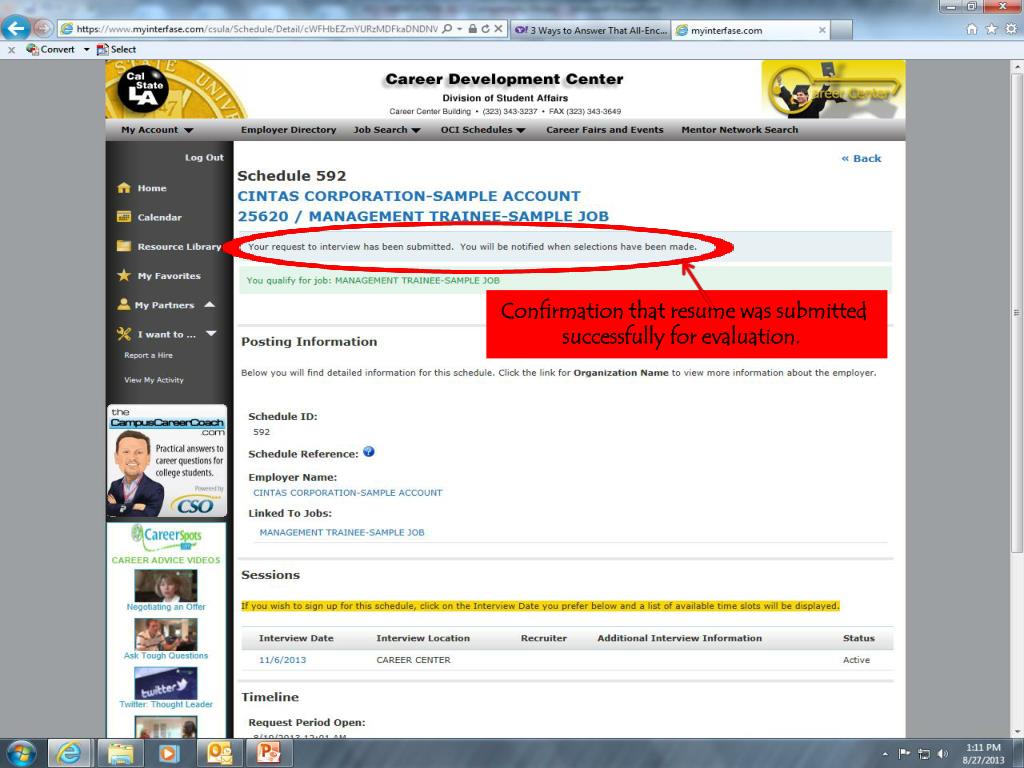Viewport: 1024px width, 768px height.
Task: Click the lock security icon in address bar
Action: click(x=472, y=29)
